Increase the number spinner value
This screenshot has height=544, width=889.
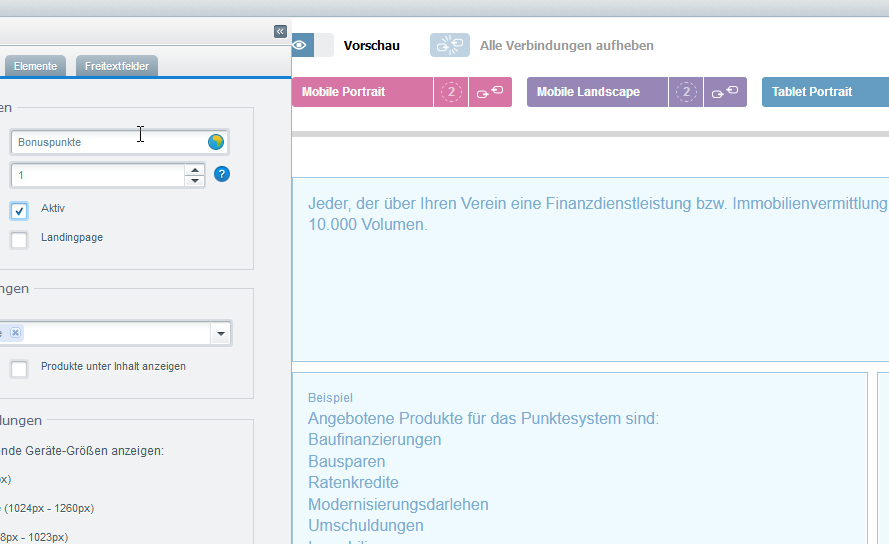coord(194,169)
